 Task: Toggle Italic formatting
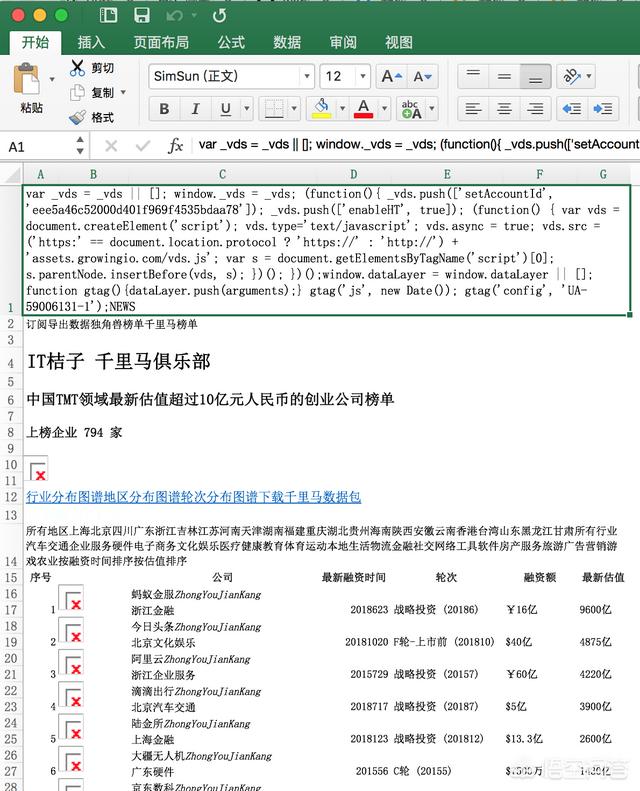196,108
